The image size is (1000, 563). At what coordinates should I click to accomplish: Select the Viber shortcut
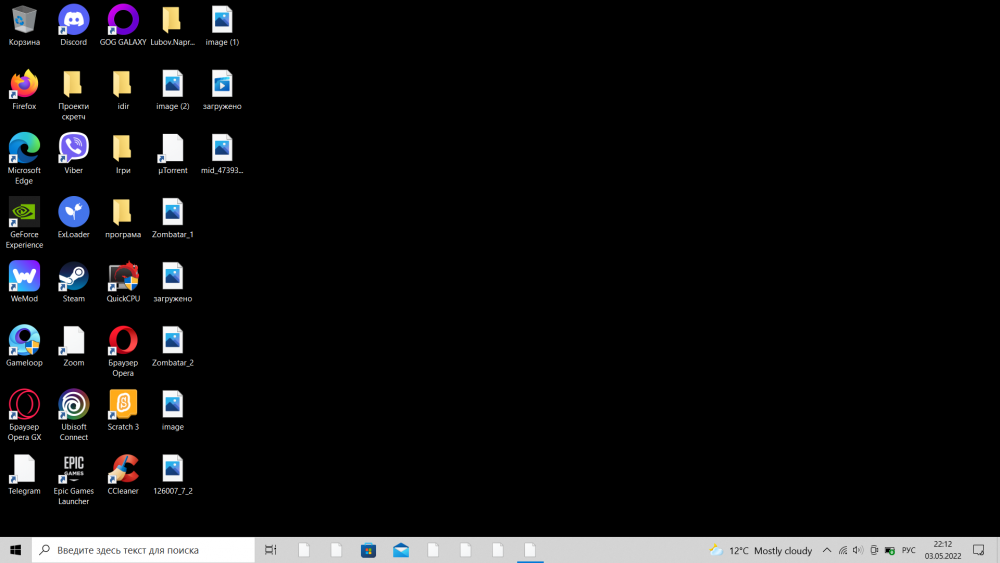(73, 154)
